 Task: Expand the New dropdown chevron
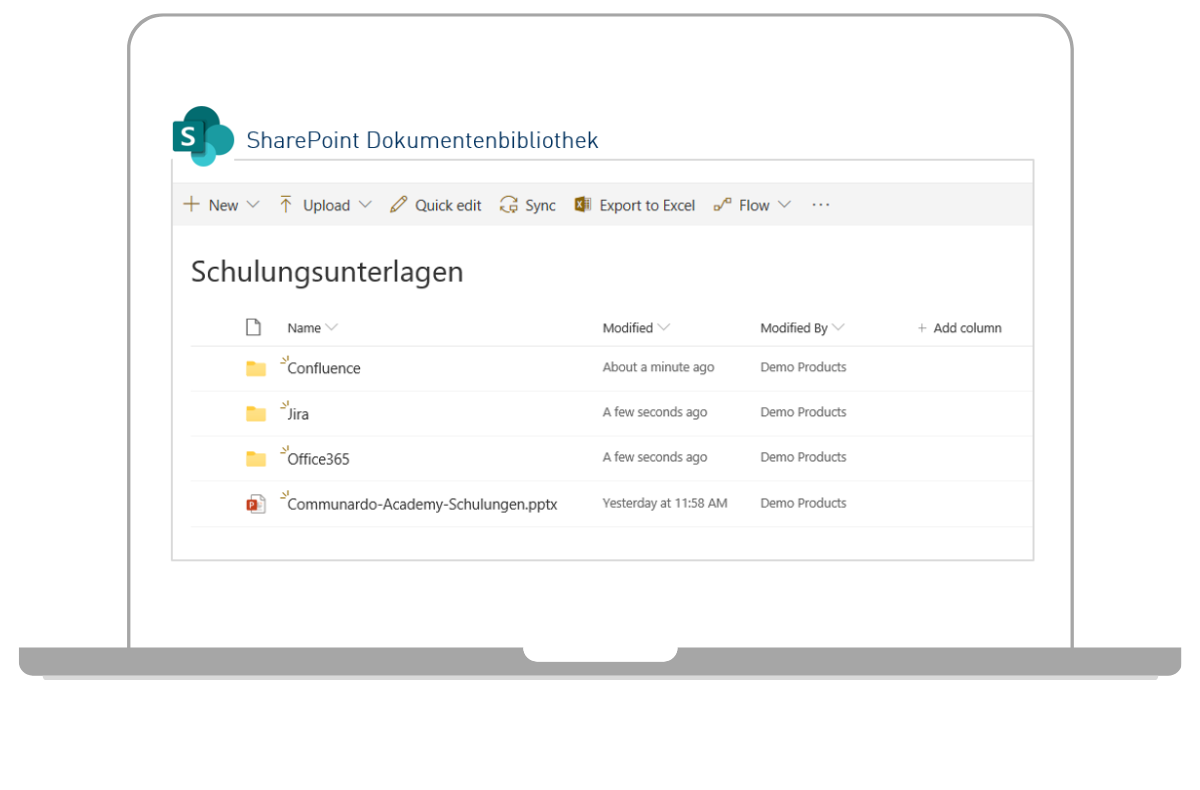[252, 205]
